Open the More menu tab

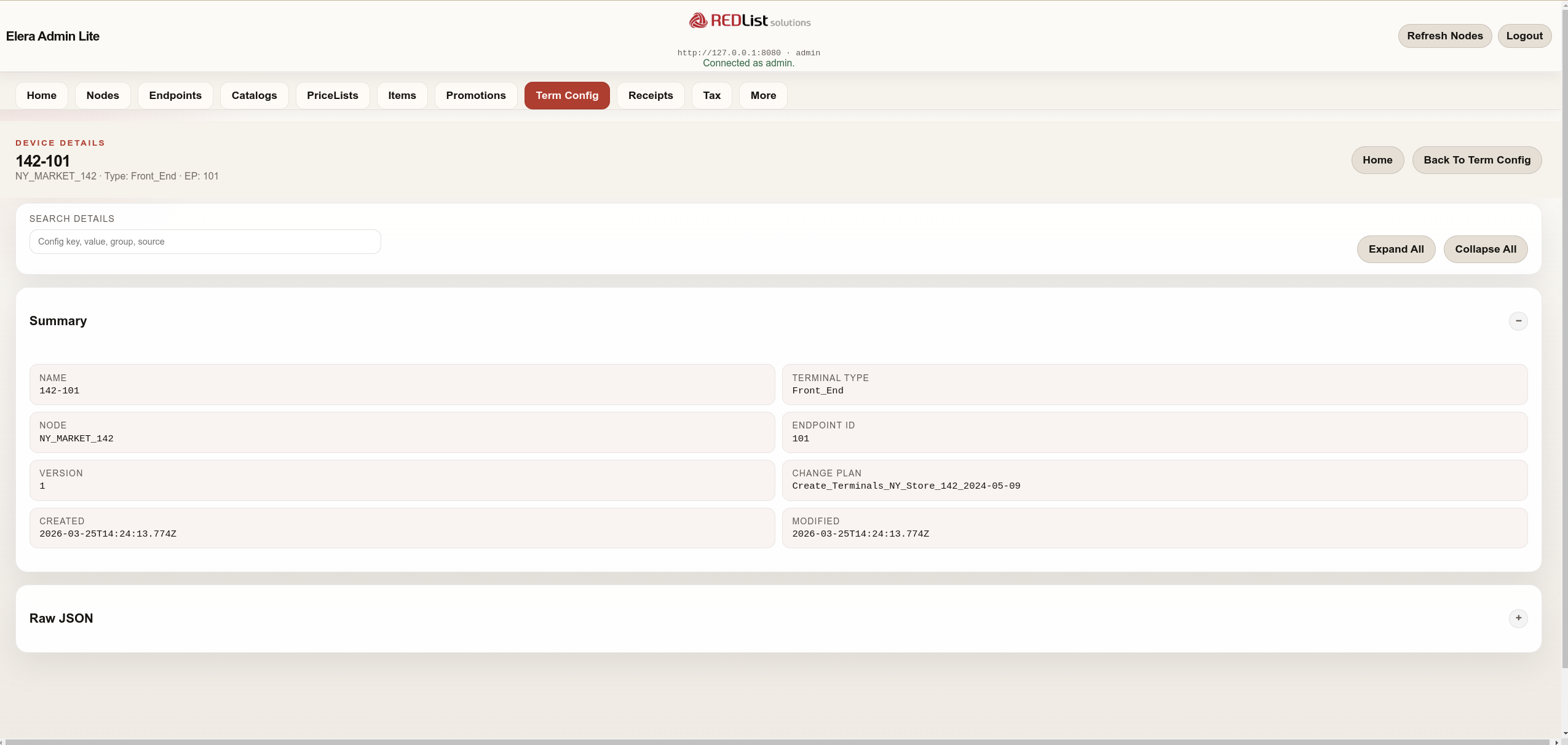(x=763, y=95)
